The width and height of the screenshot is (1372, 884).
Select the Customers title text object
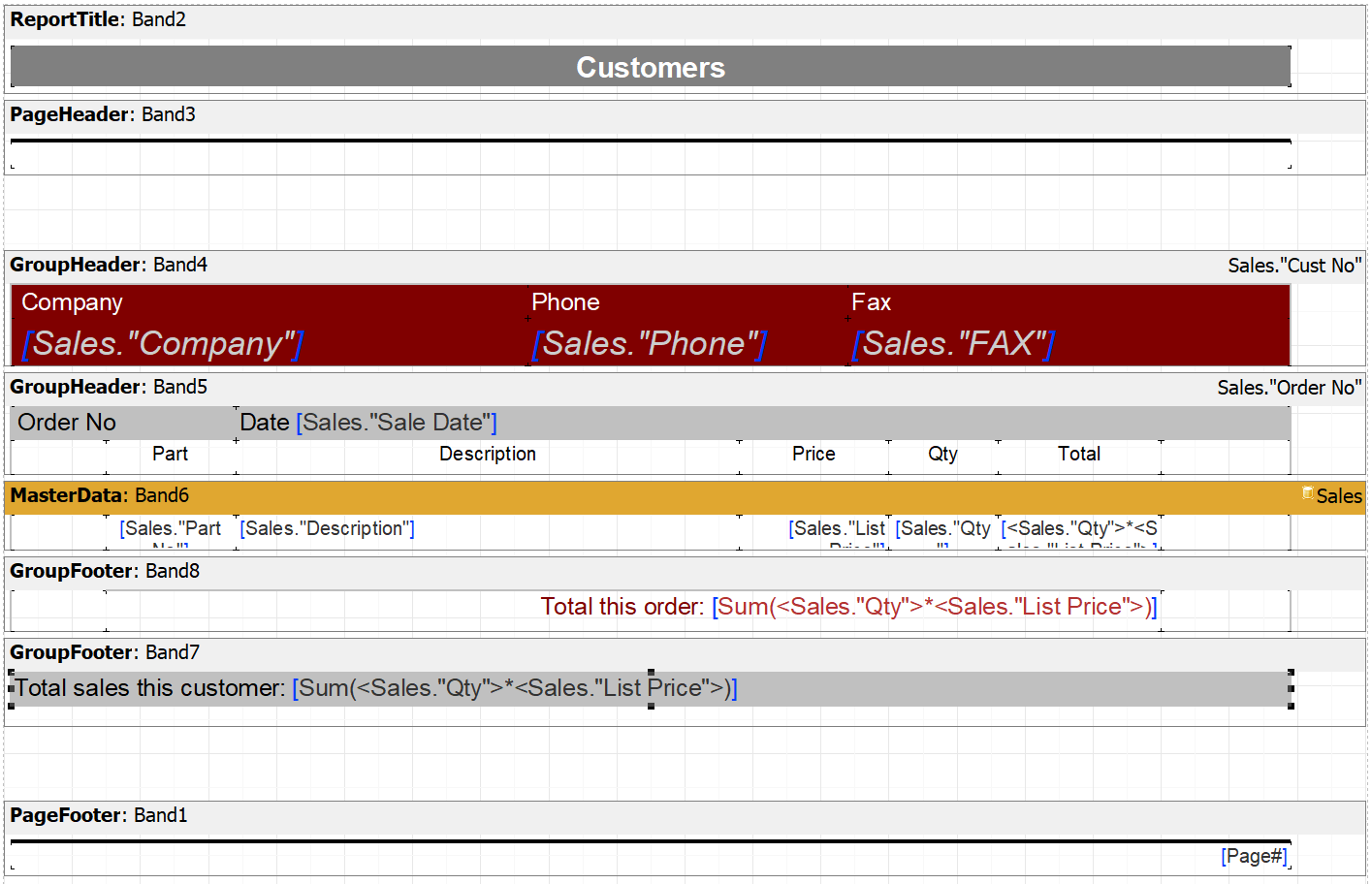click(x=650, y=67)
